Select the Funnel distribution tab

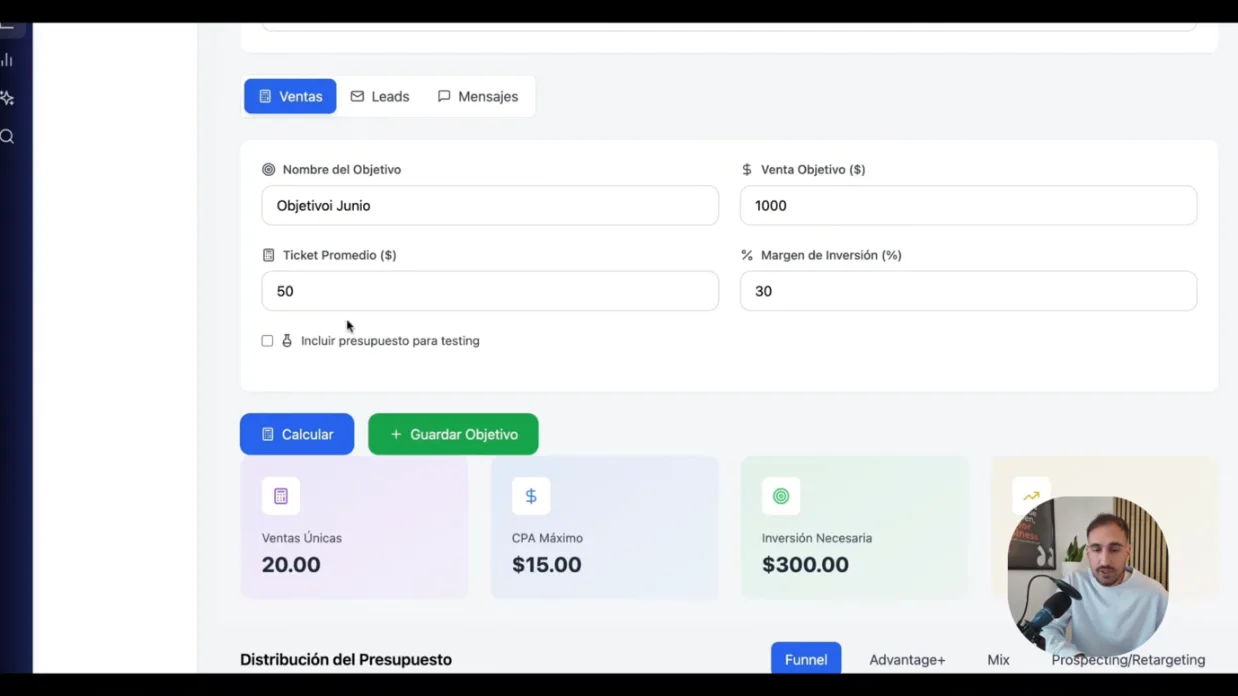coord(806,659)
